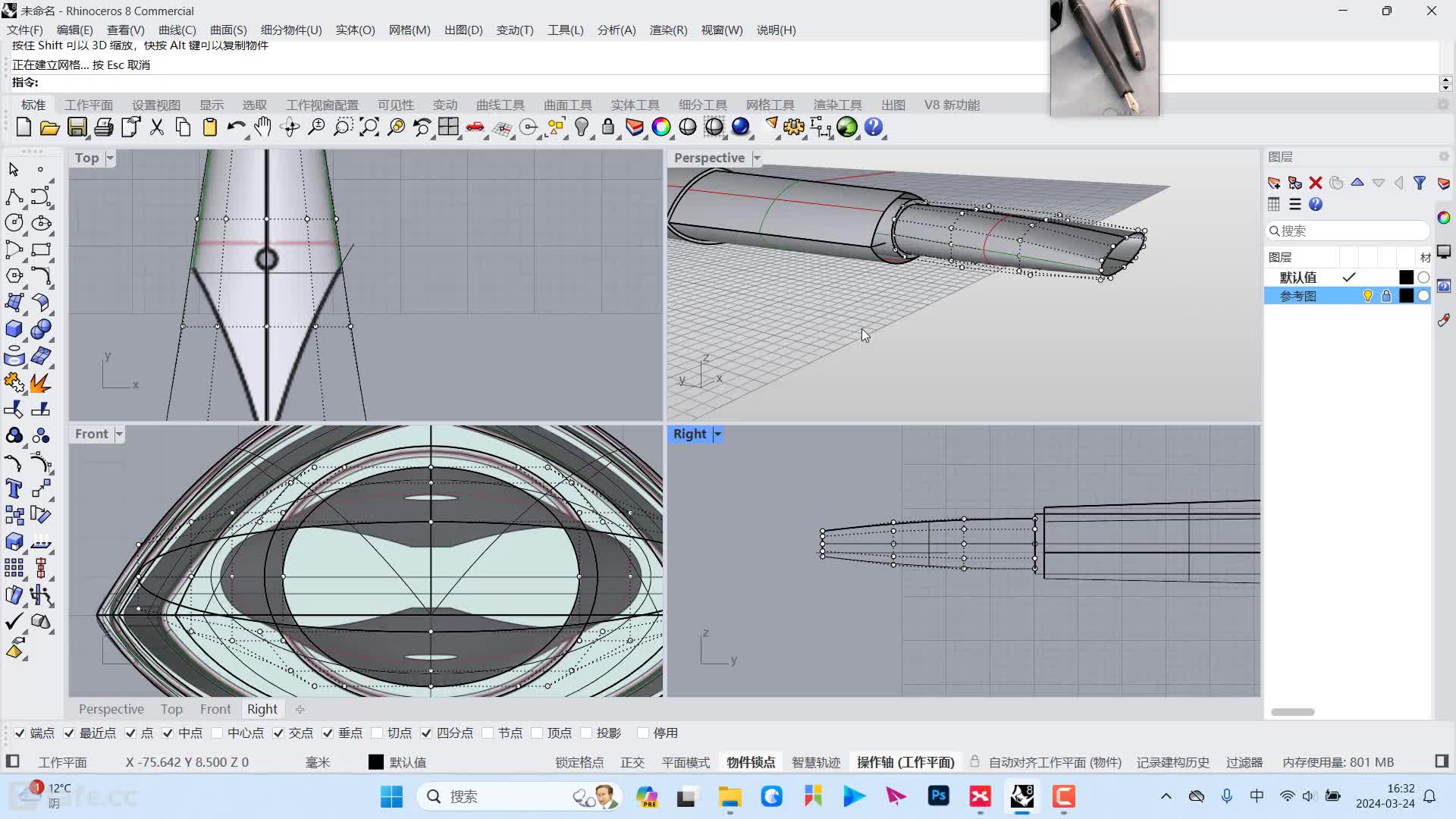1456x819 pixels.
Task: Switch to the 网格工具 toolbar tab
Action: pyautogui.click(x=770, y=105)
